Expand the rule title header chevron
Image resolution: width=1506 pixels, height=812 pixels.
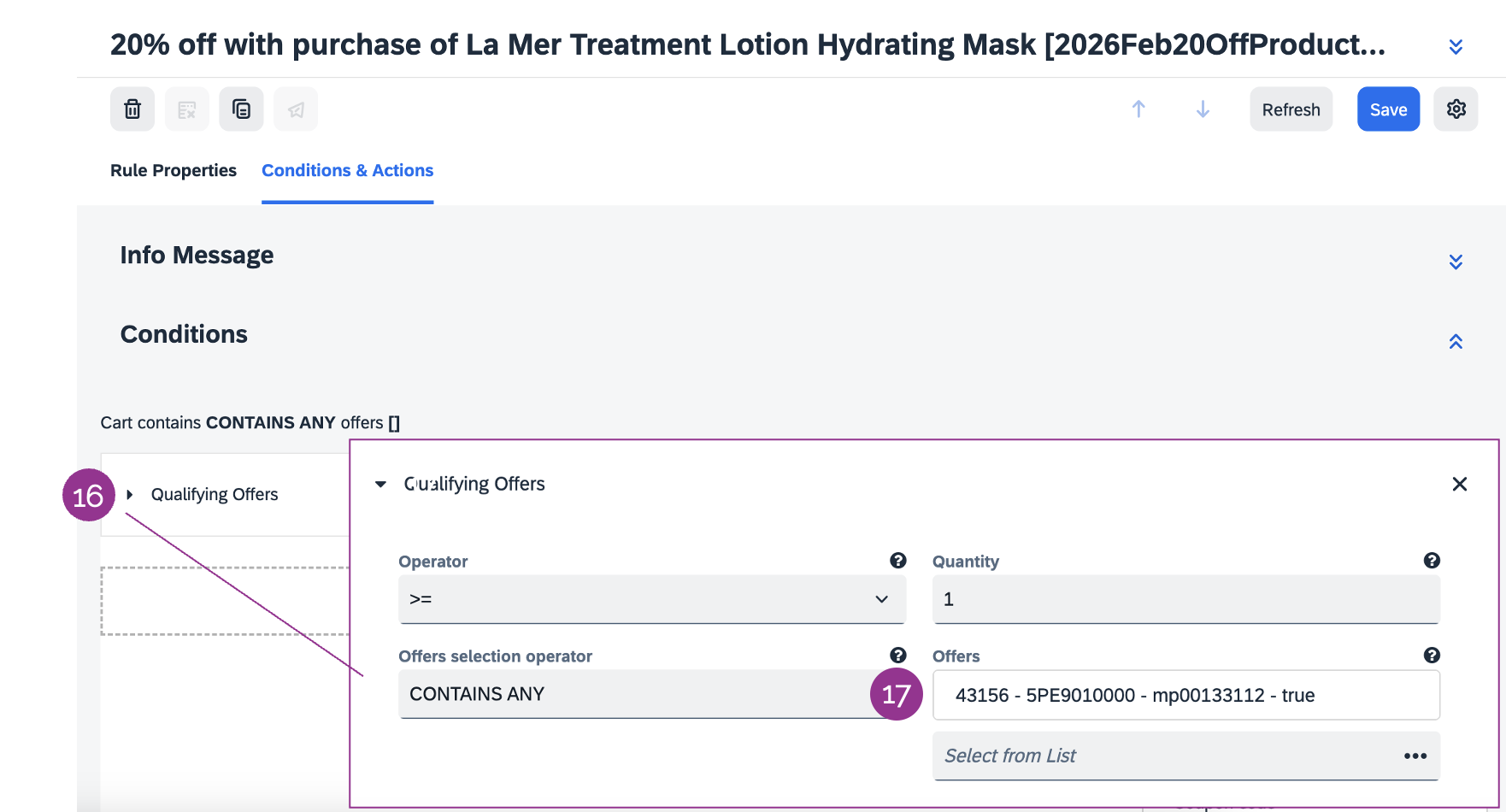coord(1456,46)
